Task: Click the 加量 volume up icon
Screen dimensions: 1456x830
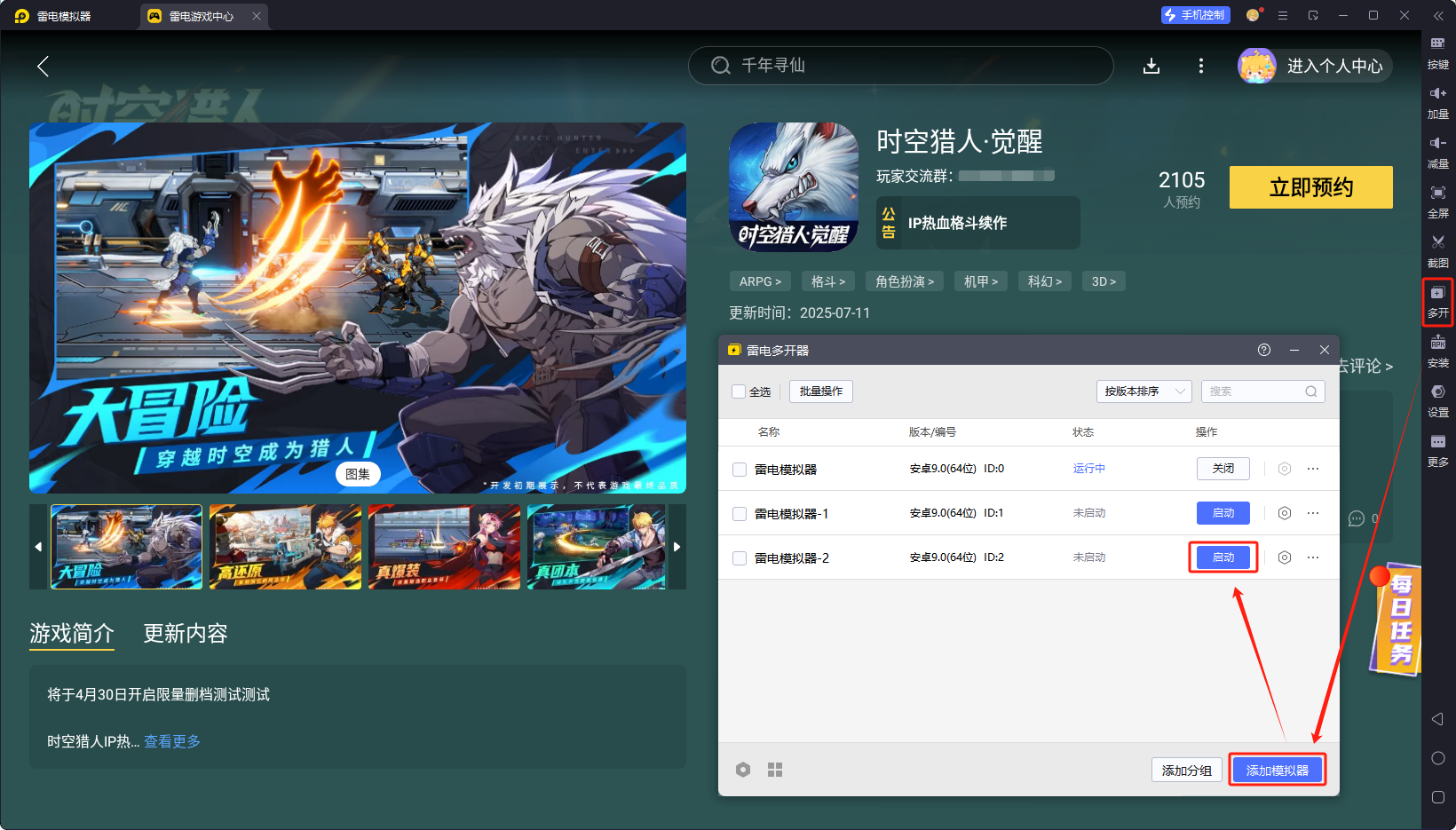Action: click(x=1438, y=102)
